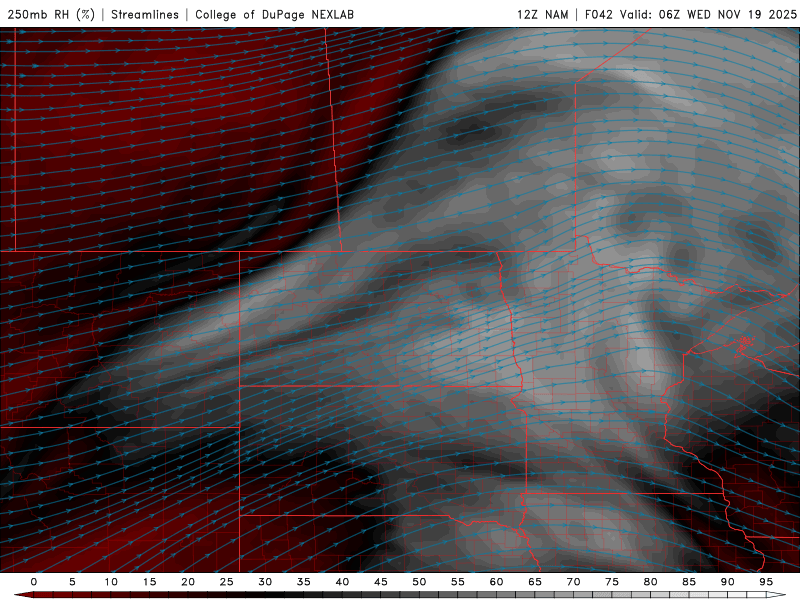Click the '12Z NAM' model label

coord(542,14)
